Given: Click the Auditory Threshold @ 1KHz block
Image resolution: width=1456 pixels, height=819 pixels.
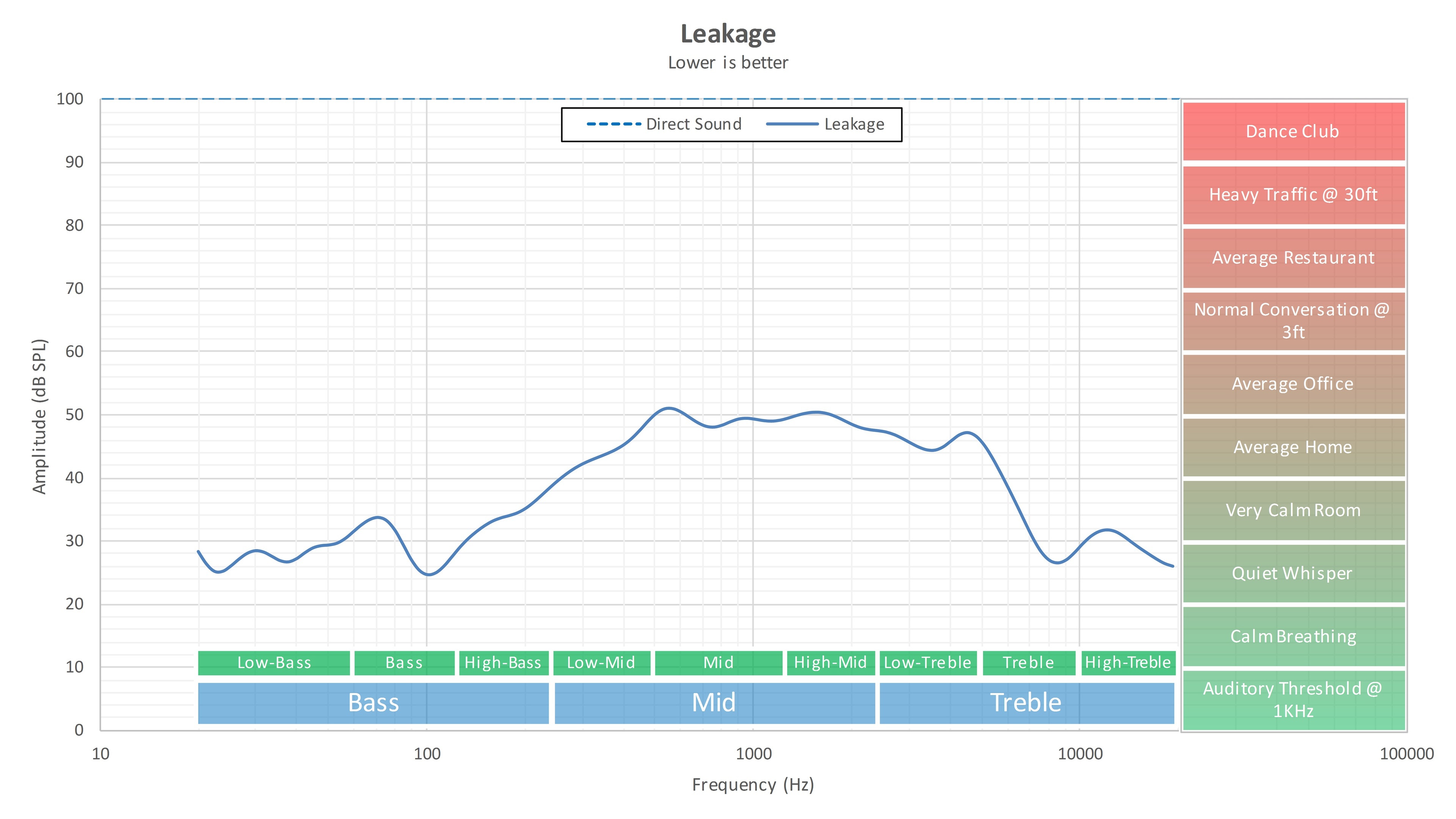Looking at the screenshot, I should 1293,700.
